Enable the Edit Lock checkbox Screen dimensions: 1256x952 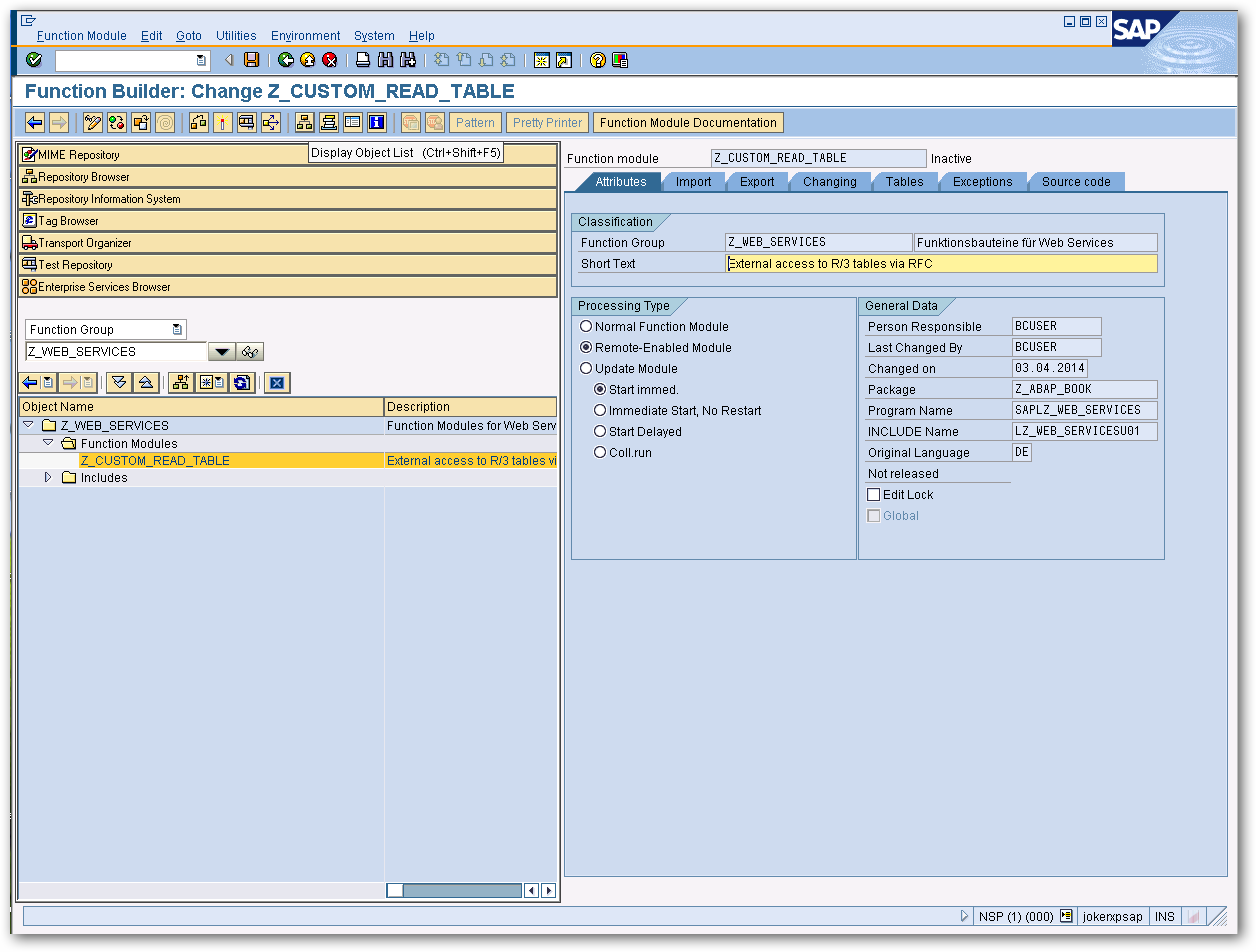tap(873, 495)
